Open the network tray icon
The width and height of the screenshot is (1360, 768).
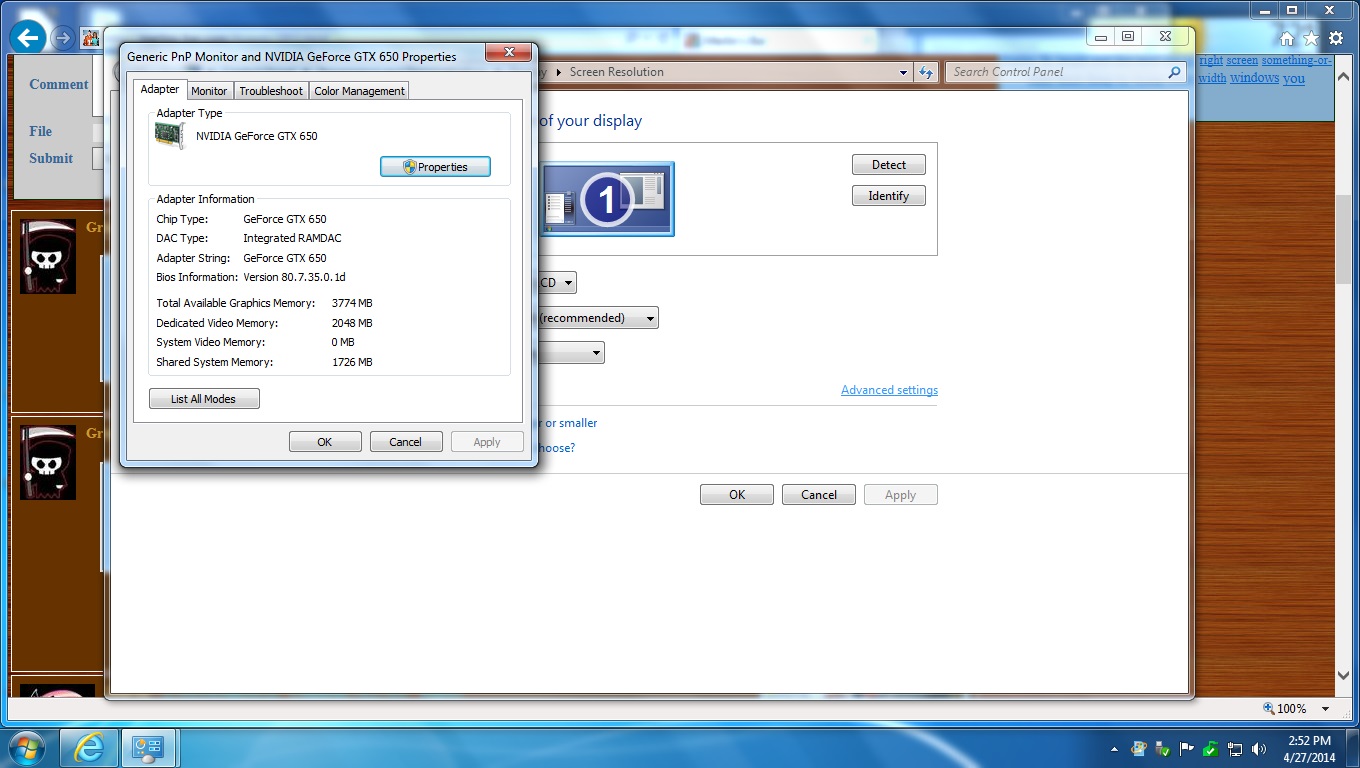tap(1235, 748)
